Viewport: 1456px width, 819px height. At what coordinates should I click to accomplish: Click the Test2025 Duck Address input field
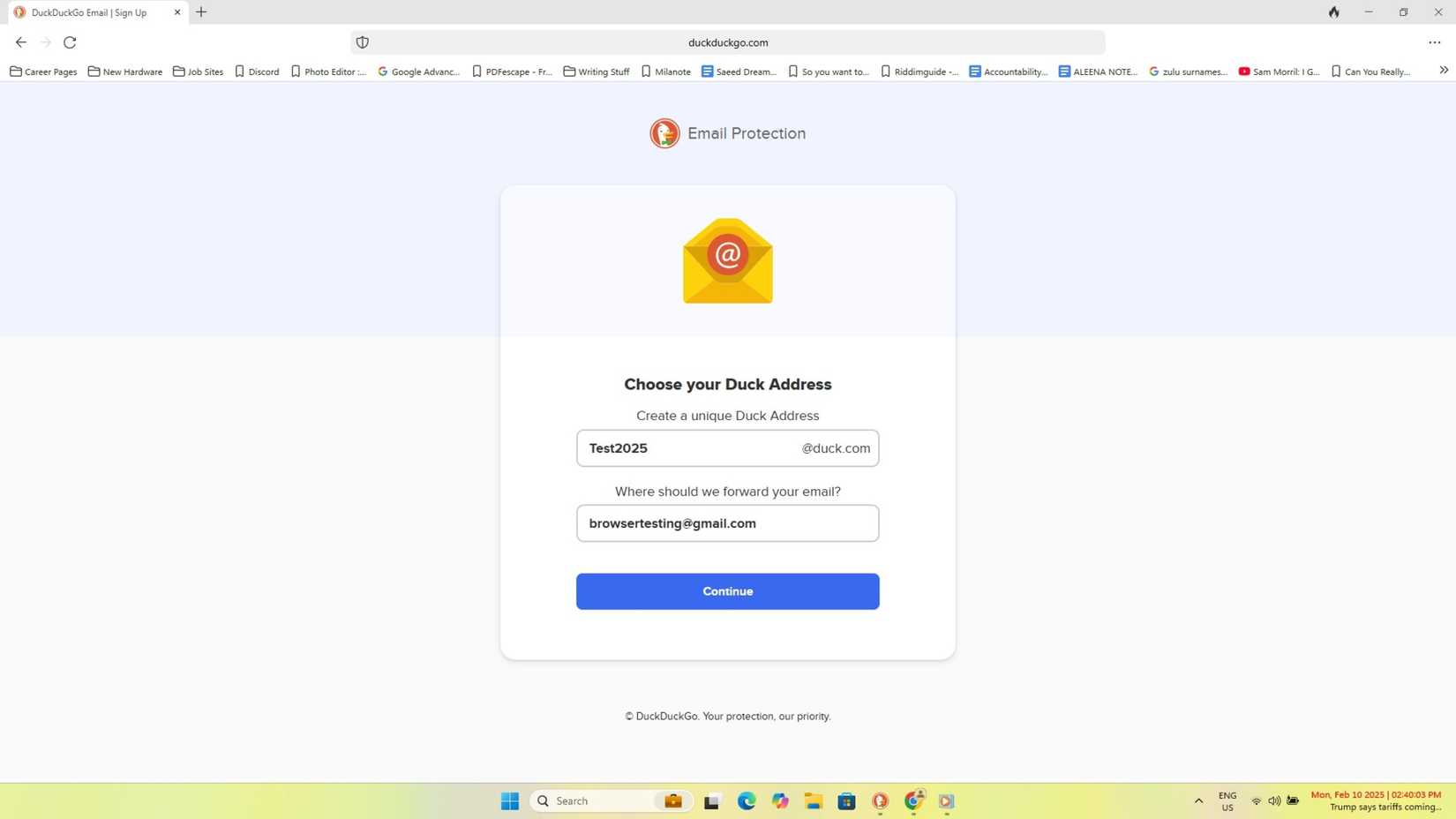tap(688, 448)
